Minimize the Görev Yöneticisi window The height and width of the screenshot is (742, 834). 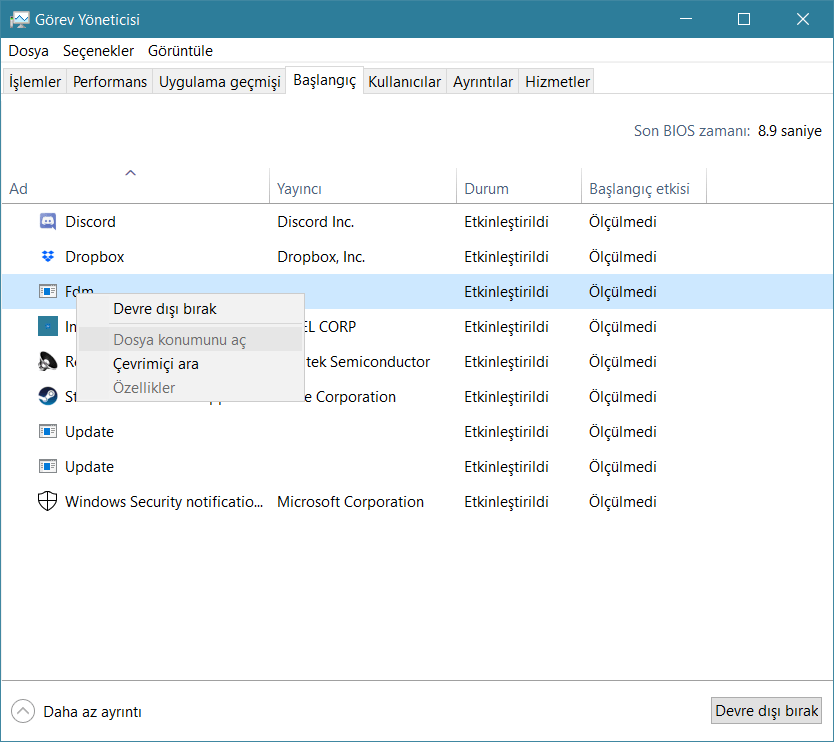(686, 19)
